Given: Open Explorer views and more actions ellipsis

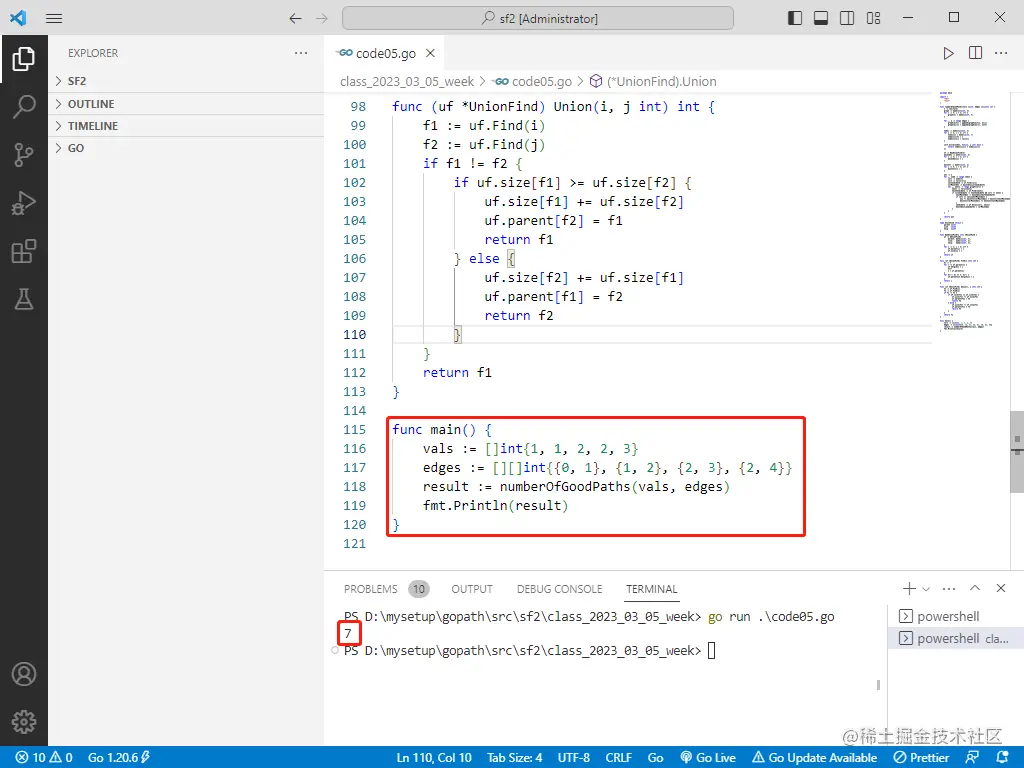Looking at the screenshot, I should [x=301, y=54].
